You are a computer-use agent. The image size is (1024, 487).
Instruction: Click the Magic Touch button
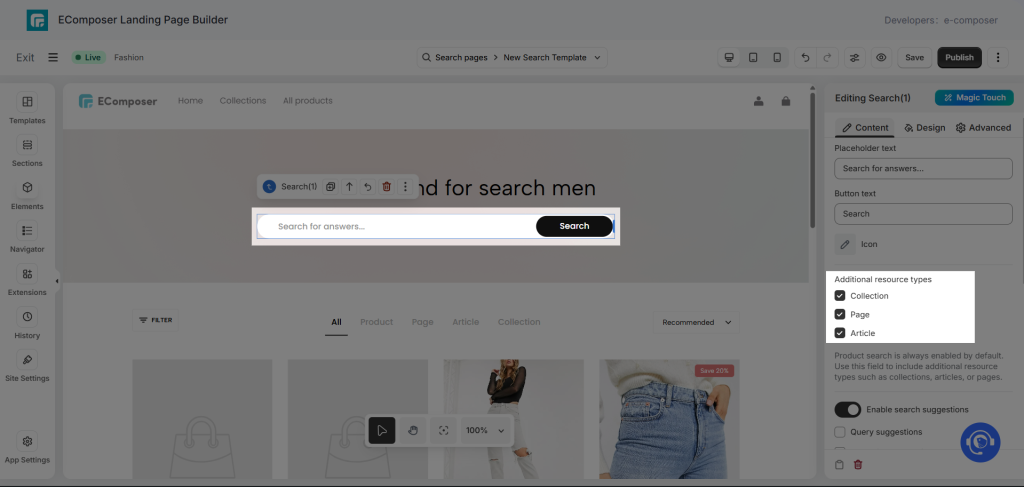[974, 98]
